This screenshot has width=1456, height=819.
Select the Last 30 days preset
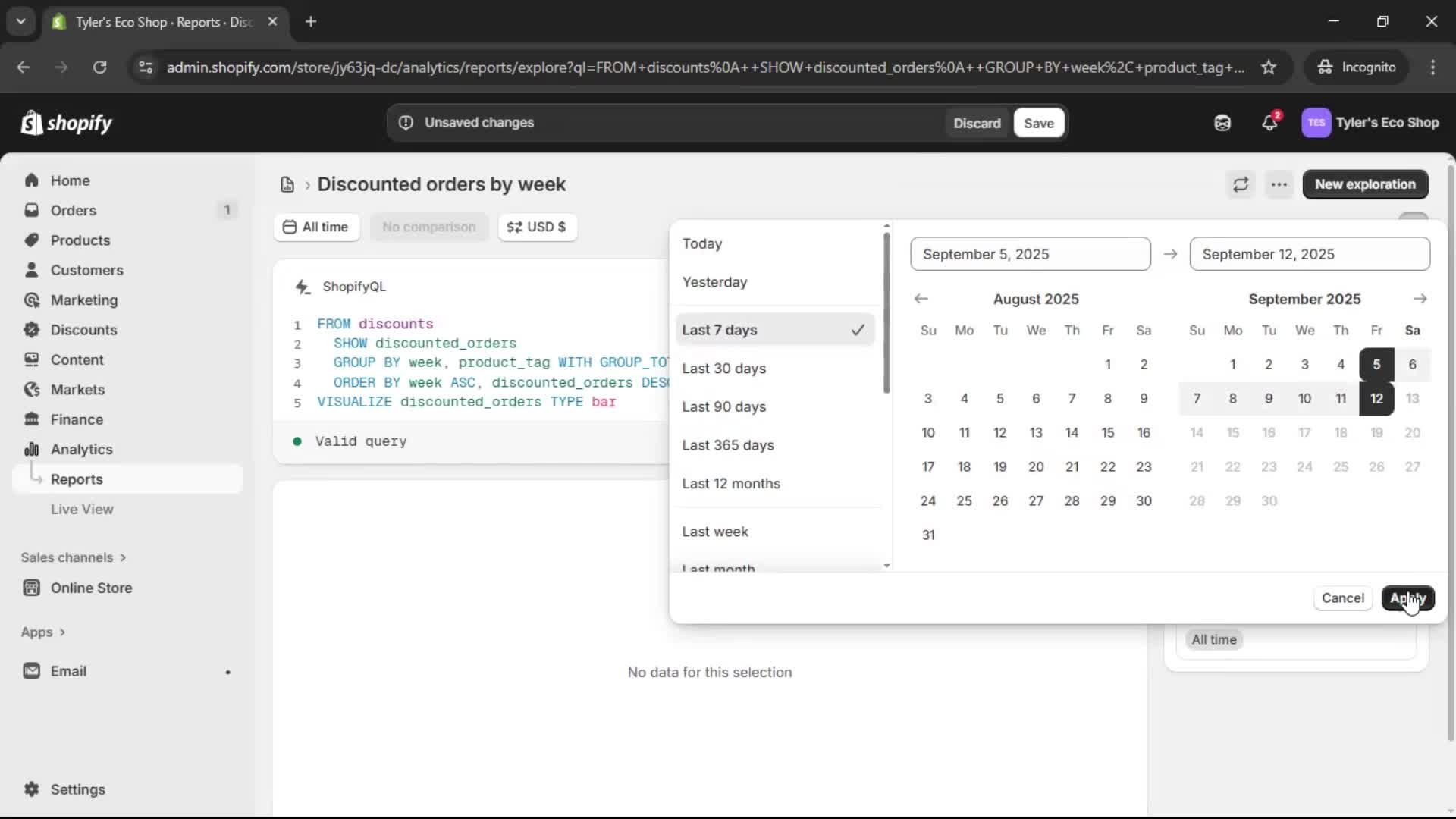724,369
